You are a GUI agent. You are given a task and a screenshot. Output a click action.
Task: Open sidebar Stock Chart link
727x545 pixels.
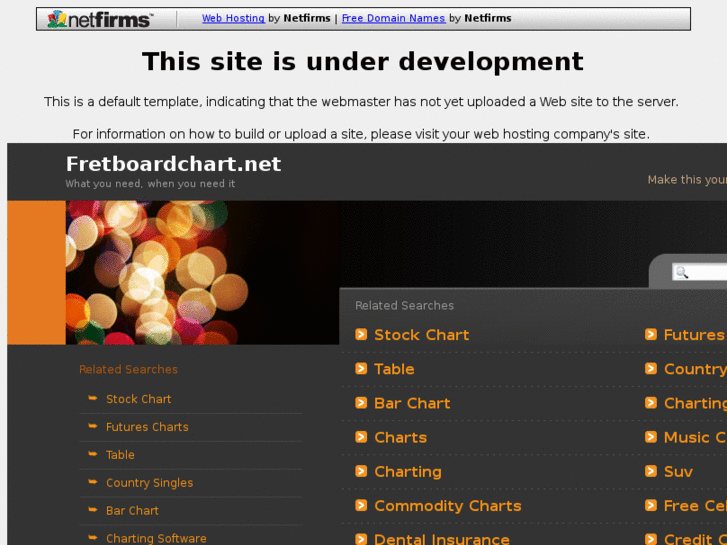coord(139,399)
